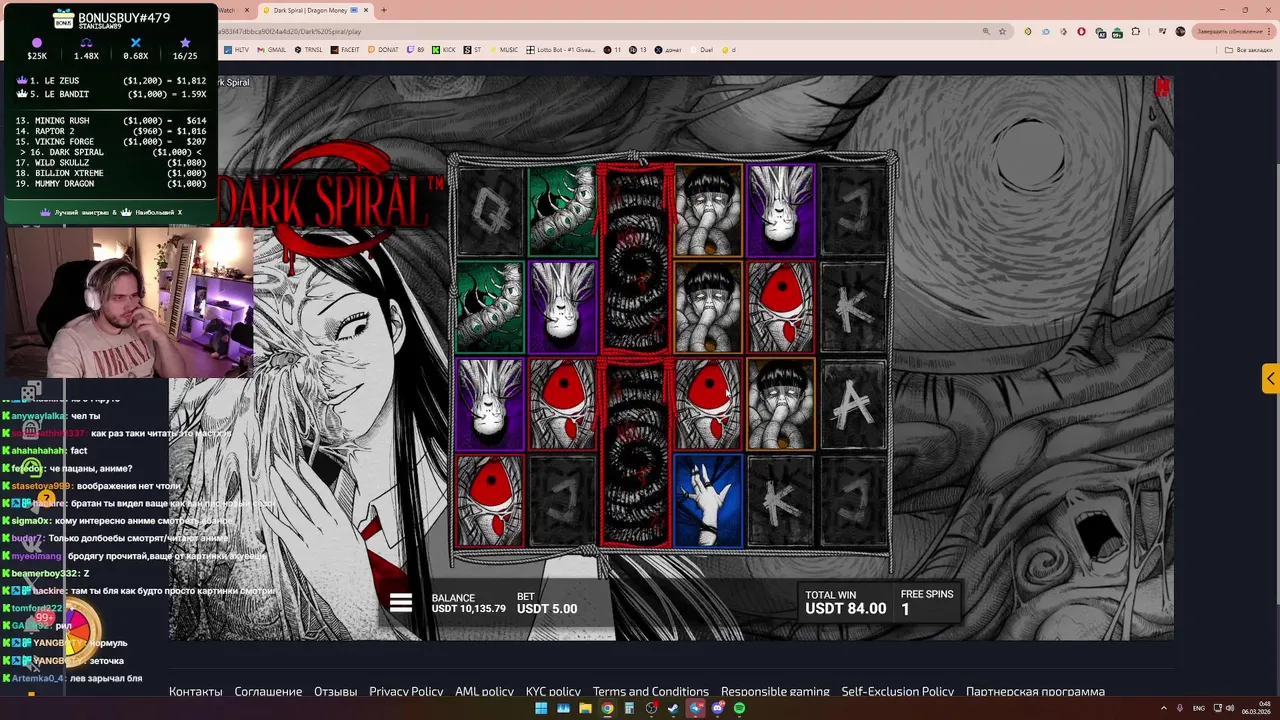Screen dimensions: 1280x720
Task: Click the USDT 5.00 bet amount
Action: pyautogui.click(x=547, y=609)
